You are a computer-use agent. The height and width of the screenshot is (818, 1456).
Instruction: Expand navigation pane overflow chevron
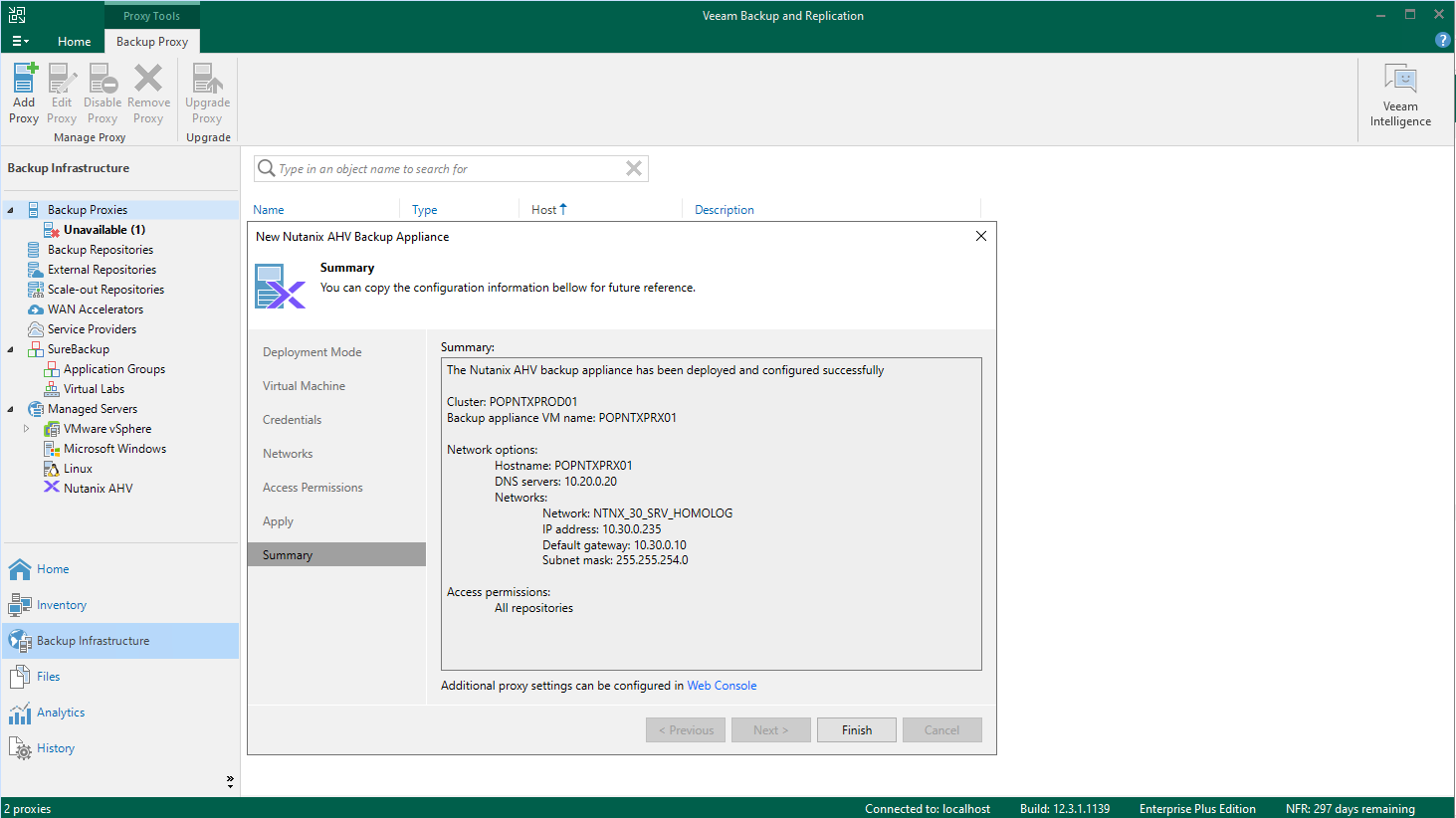point(230,782)
